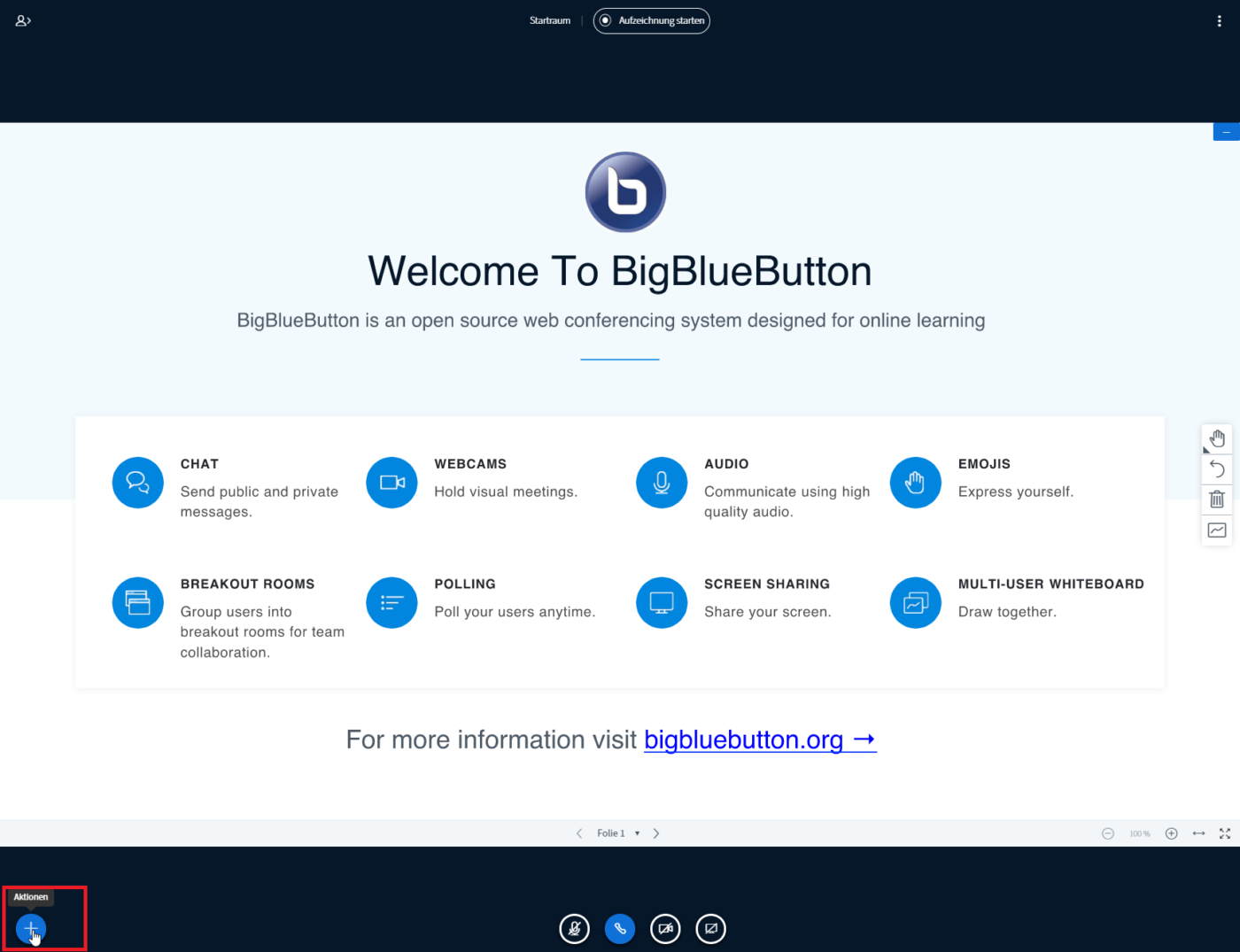Visit the bigbluebutton.org link

(759, 739)
